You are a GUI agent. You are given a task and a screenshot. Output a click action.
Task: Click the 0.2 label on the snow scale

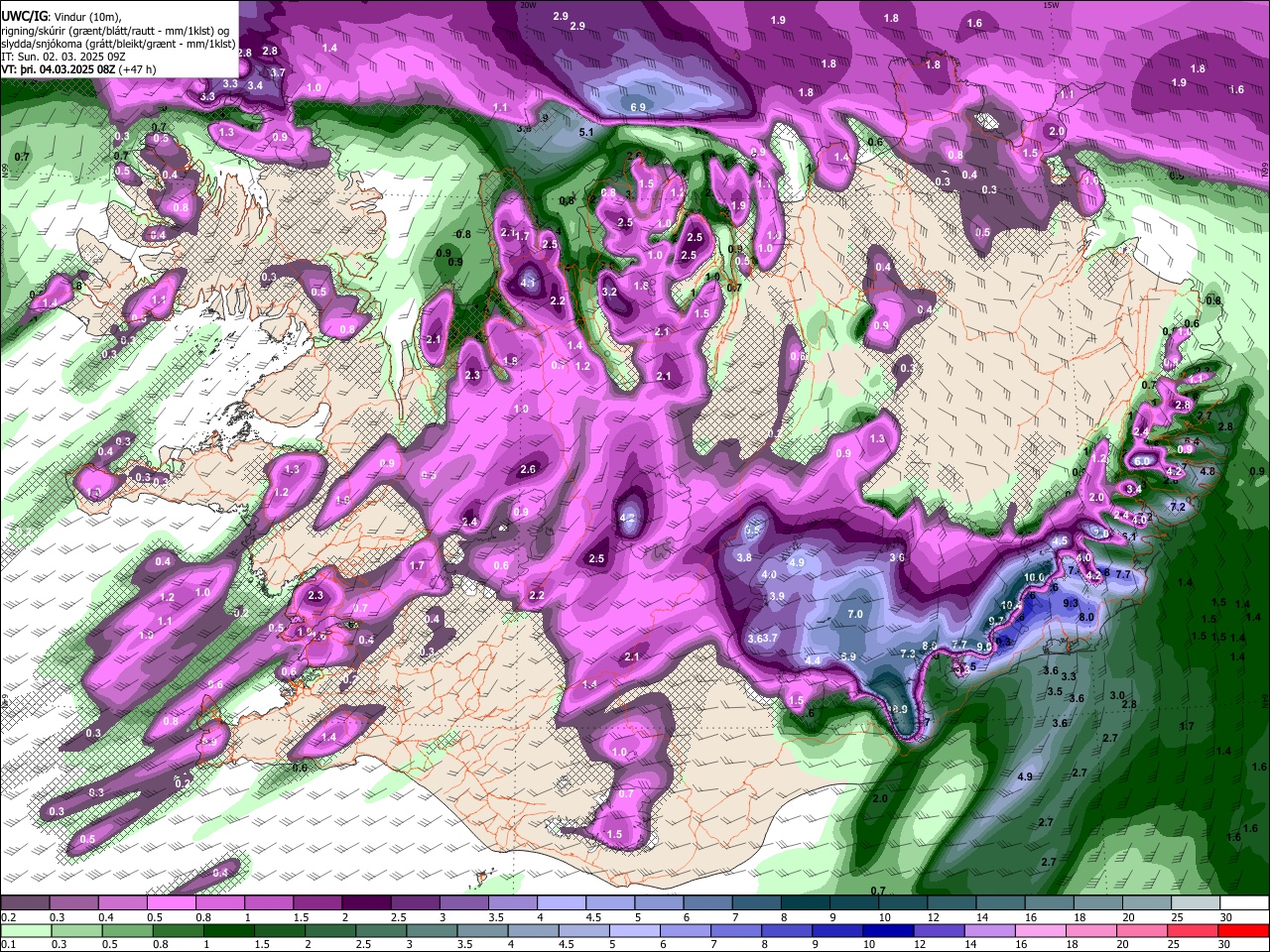coord(7,917)
